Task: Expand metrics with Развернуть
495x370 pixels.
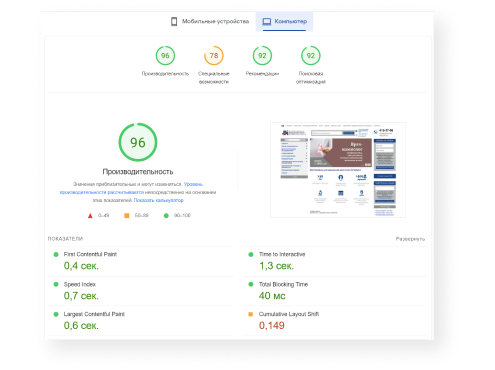Action: coord(410,239)
